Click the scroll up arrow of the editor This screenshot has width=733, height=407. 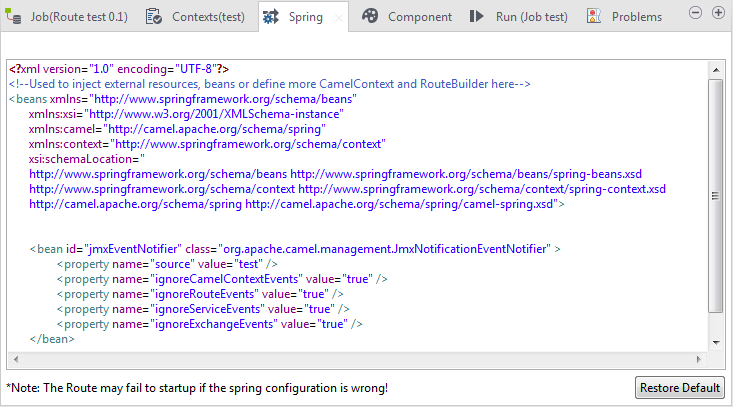(x=716, y=69)
